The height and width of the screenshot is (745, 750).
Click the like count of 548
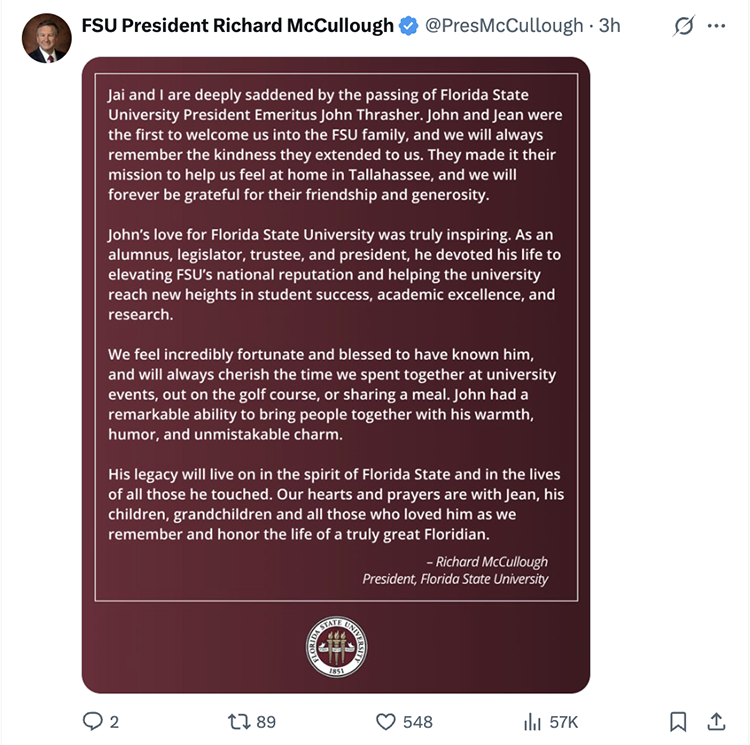(418, 722)
